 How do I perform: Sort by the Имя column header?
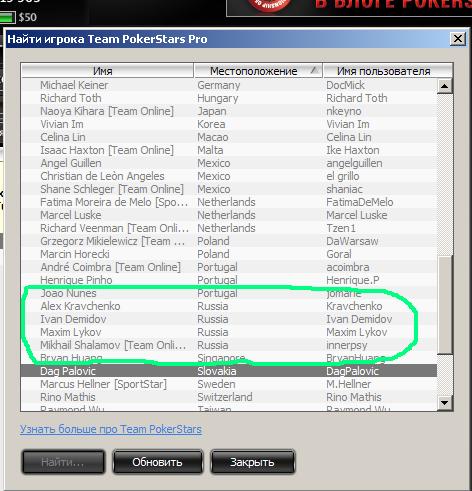(107, 71)
